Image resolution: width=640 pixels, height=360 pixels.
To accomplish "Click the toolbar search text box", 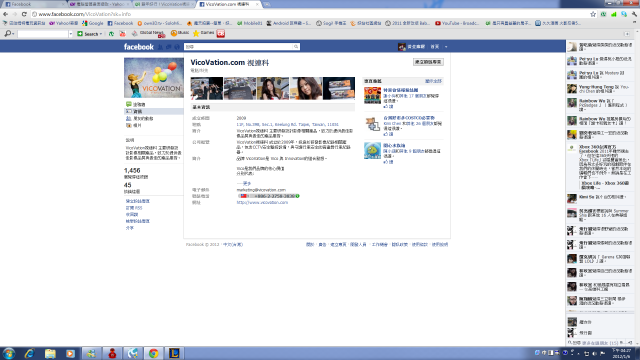I will (x=43, y=34).
